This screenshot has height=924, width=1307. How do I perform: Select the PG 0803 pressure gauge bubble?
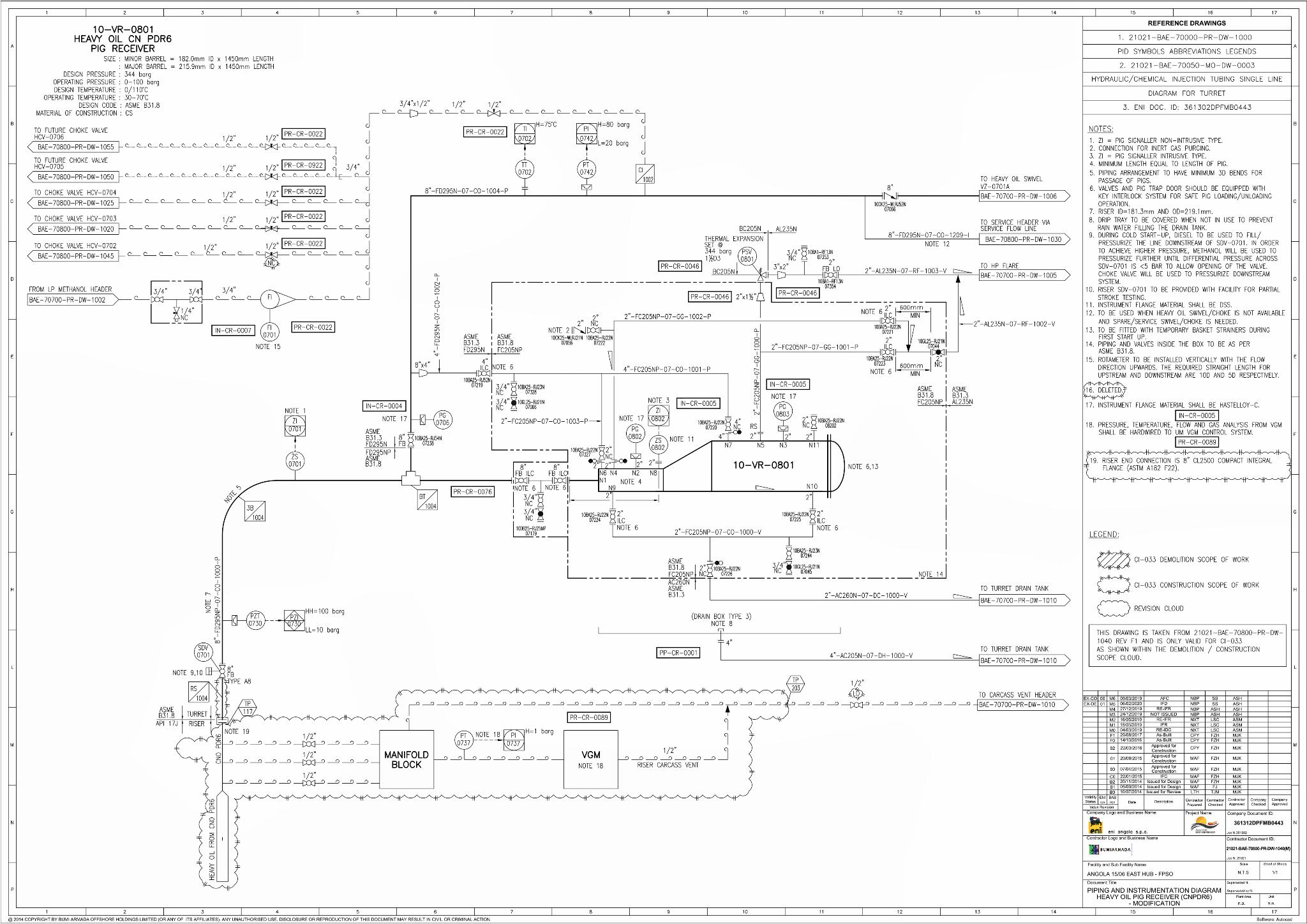[782, 411]
